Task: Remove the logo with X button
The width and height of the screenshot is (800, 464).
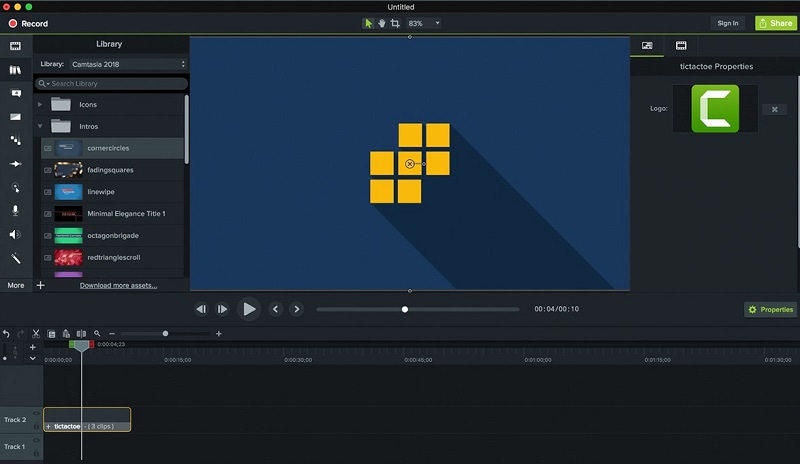Action: (774, 109)
